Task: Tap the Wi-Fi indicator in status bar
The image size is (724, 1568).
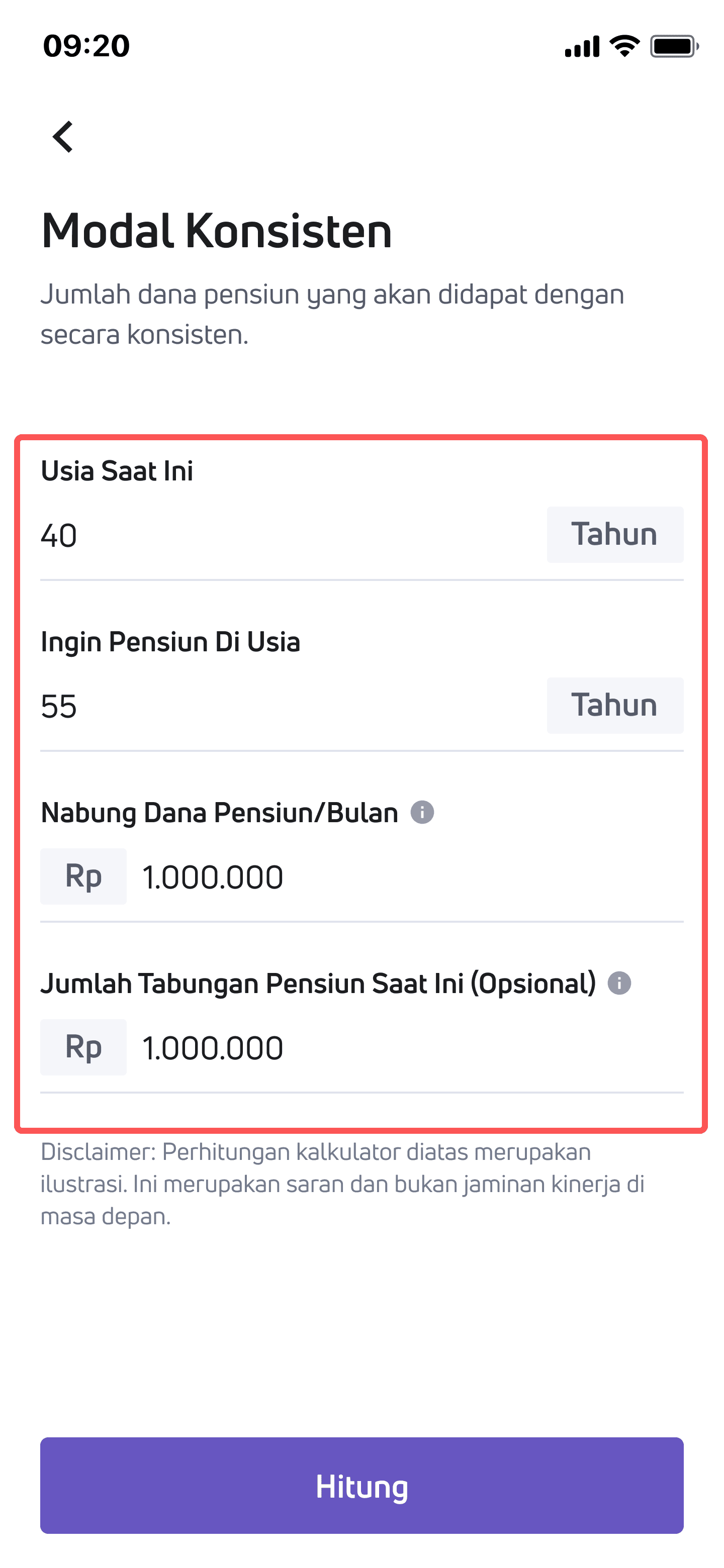Action: [622, 46]
